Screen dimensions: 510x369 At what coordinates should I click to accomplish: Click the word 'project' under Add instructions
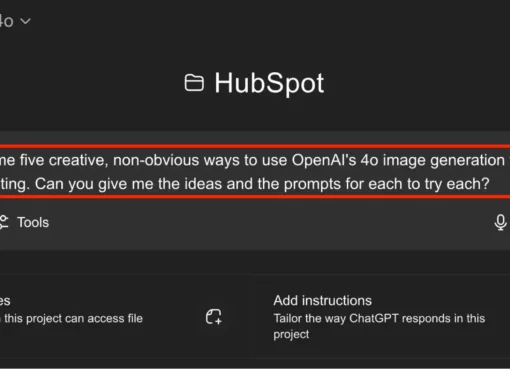291,334
